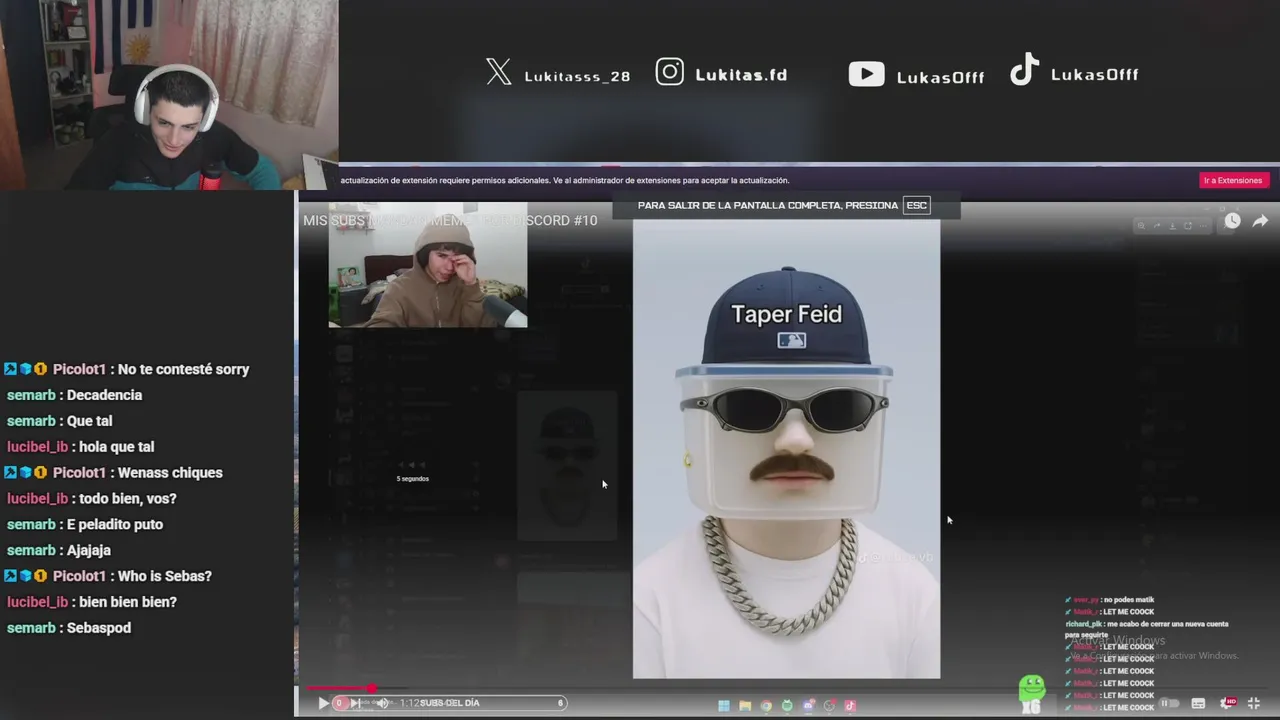Click small overlay chat 'no podes matik'
Image resolution: width=1280 pixels, height=720 pixels.
pyautogui.click(x=1129, y=600)
